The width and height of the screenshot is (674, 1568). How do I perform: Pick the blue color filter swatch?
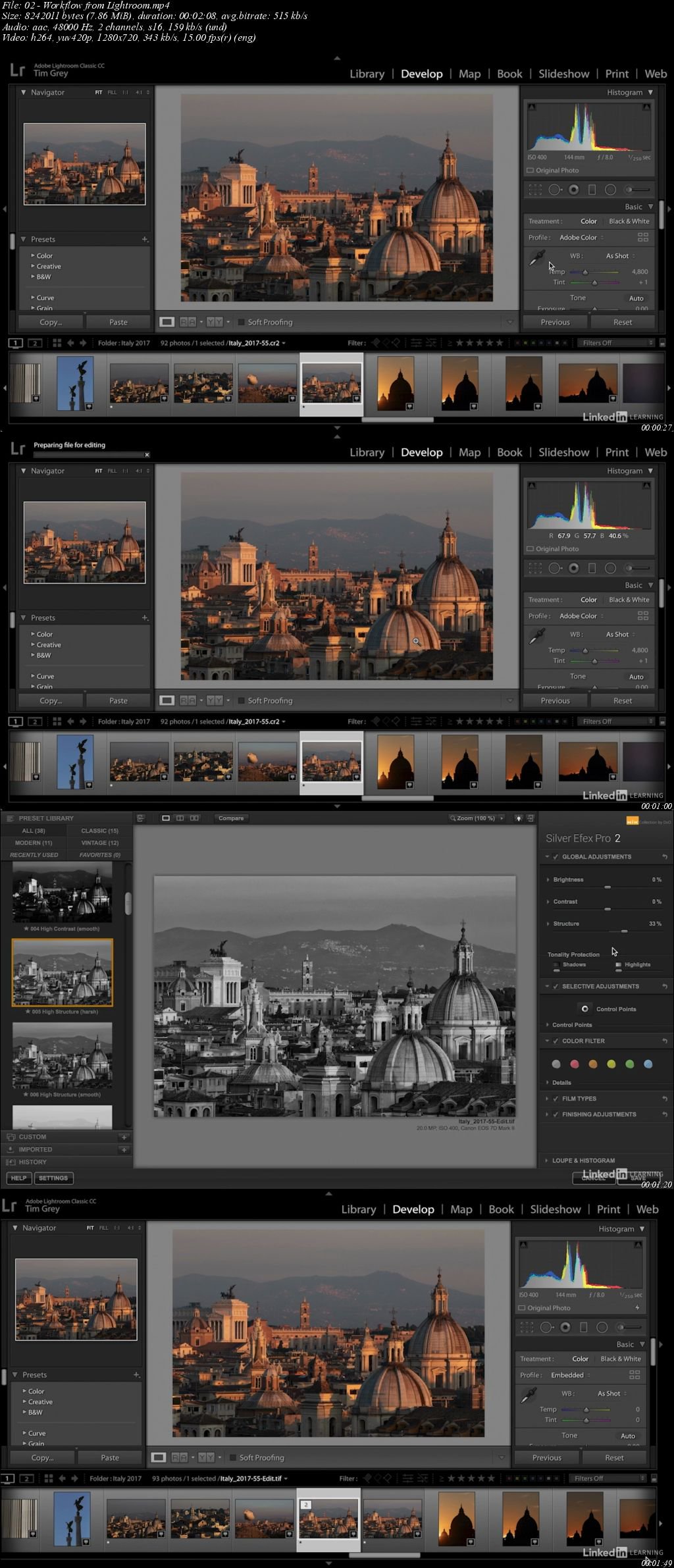point(648,1064)
